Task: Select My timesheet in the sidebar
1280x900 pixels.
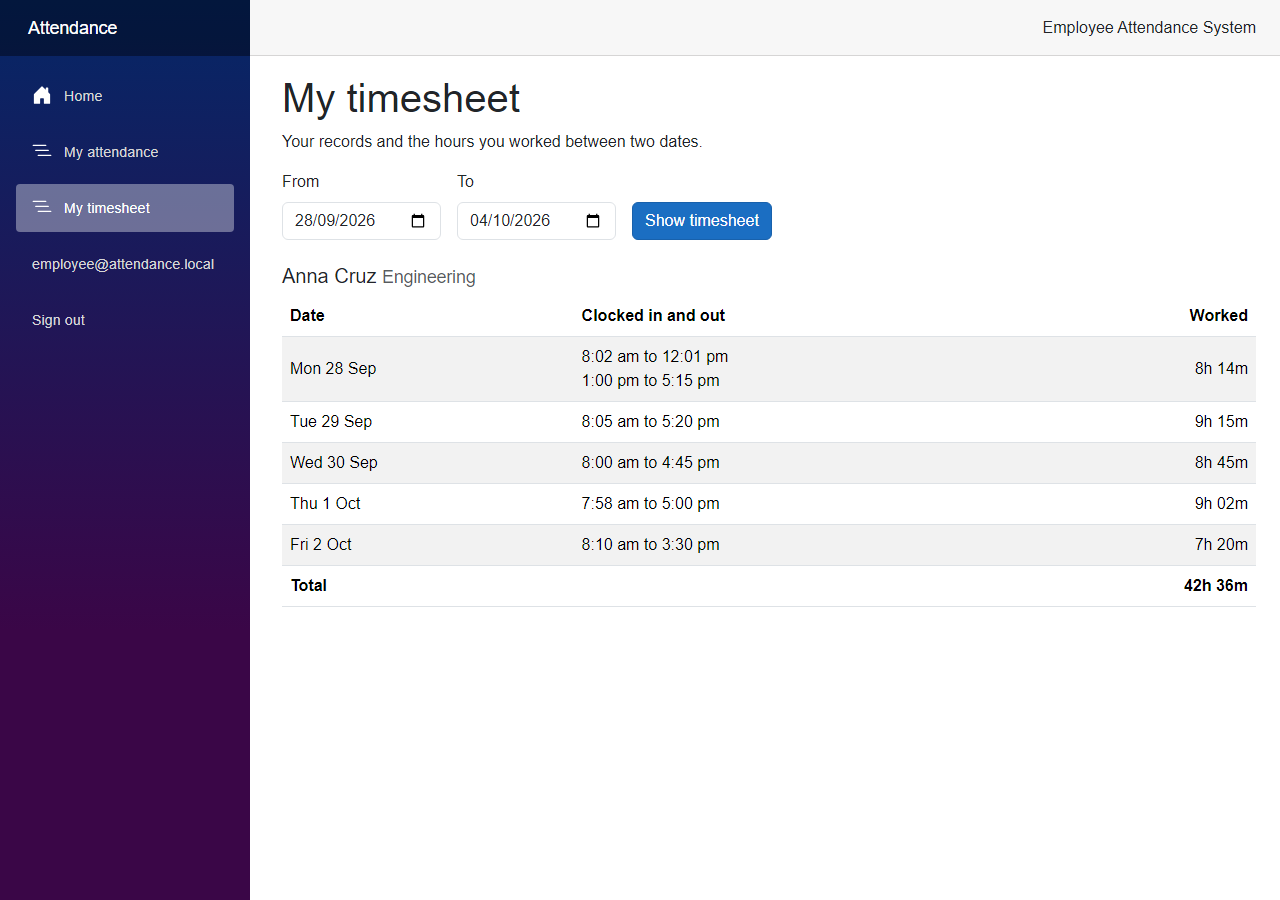Action: pyautogui.click(x=125, y=208)
